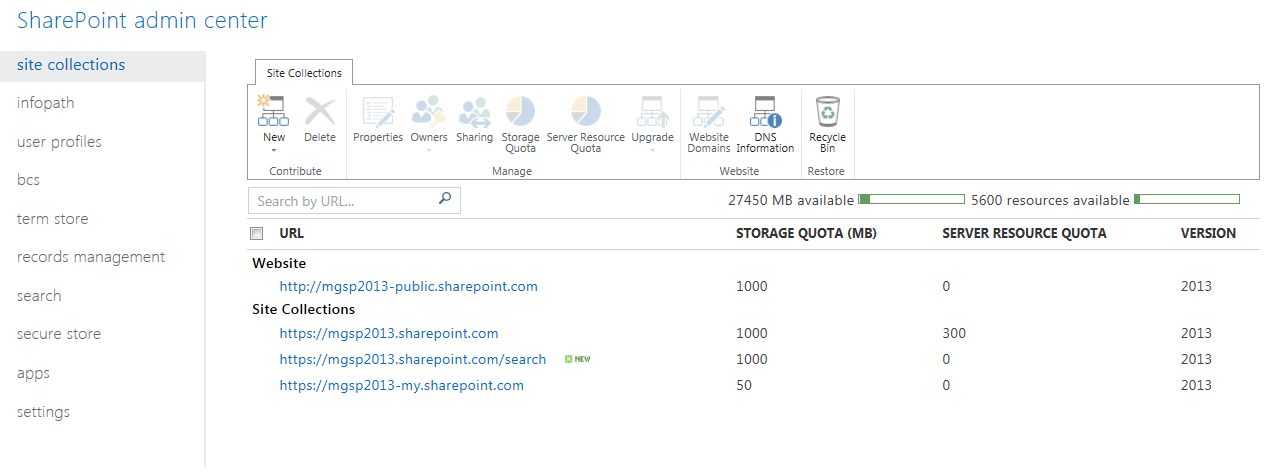This screenshot has height=472, width=1275.
Task: Click the URL column header
Action: click(x=292, y=233)
